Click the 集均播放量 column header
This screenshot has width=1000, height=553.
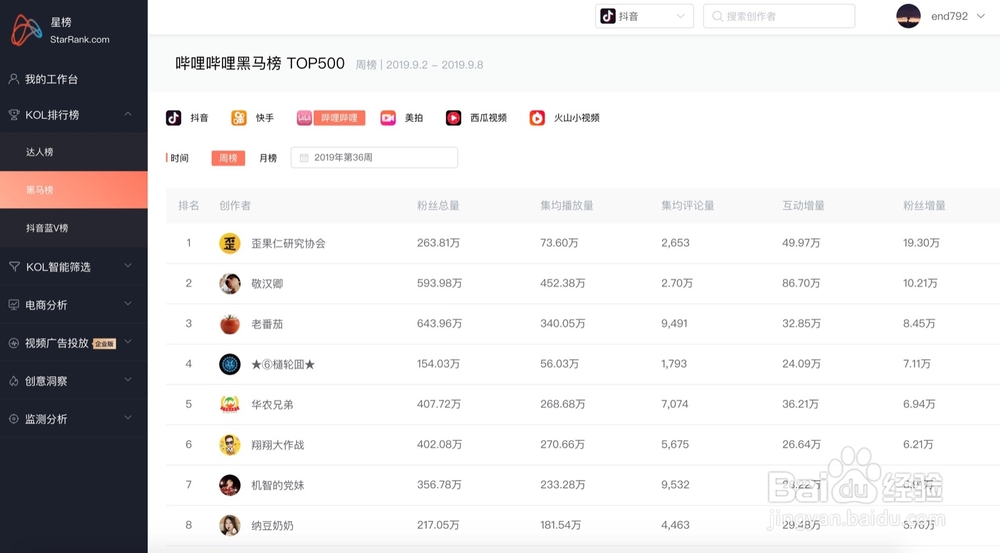click(x=566, y=205)
